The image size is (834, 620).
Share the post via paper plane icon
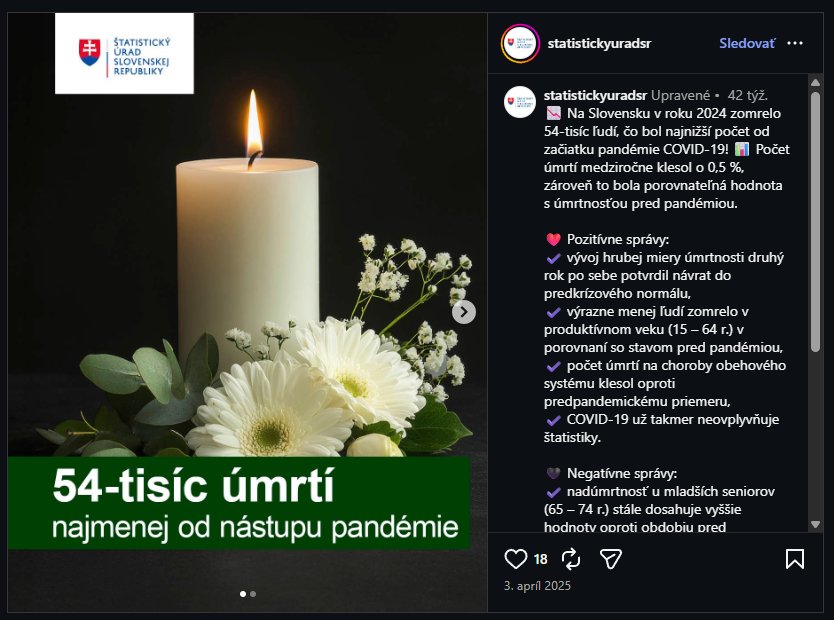coord(611,559)
